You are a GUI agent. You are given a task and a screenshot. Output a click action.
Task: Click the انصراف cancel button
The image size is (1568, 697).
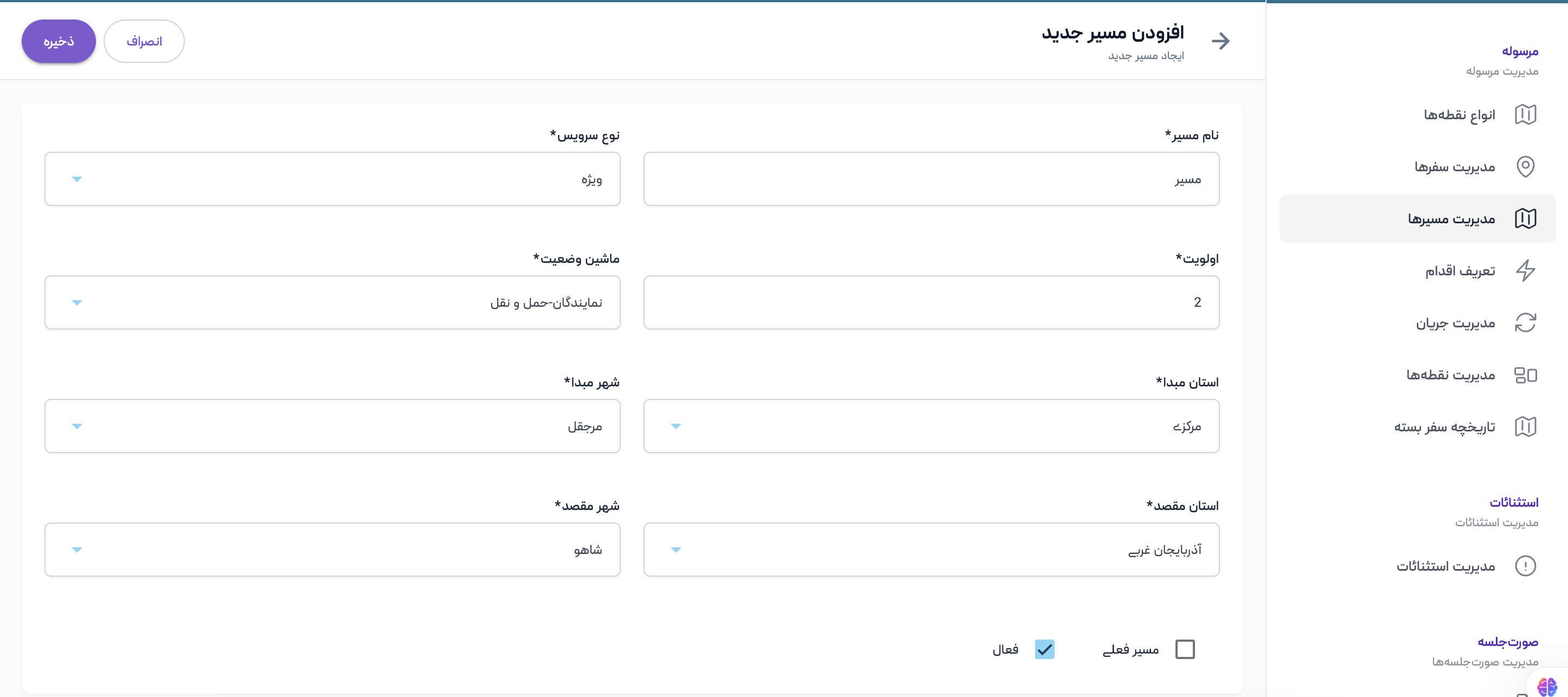(x=144, y=41)
